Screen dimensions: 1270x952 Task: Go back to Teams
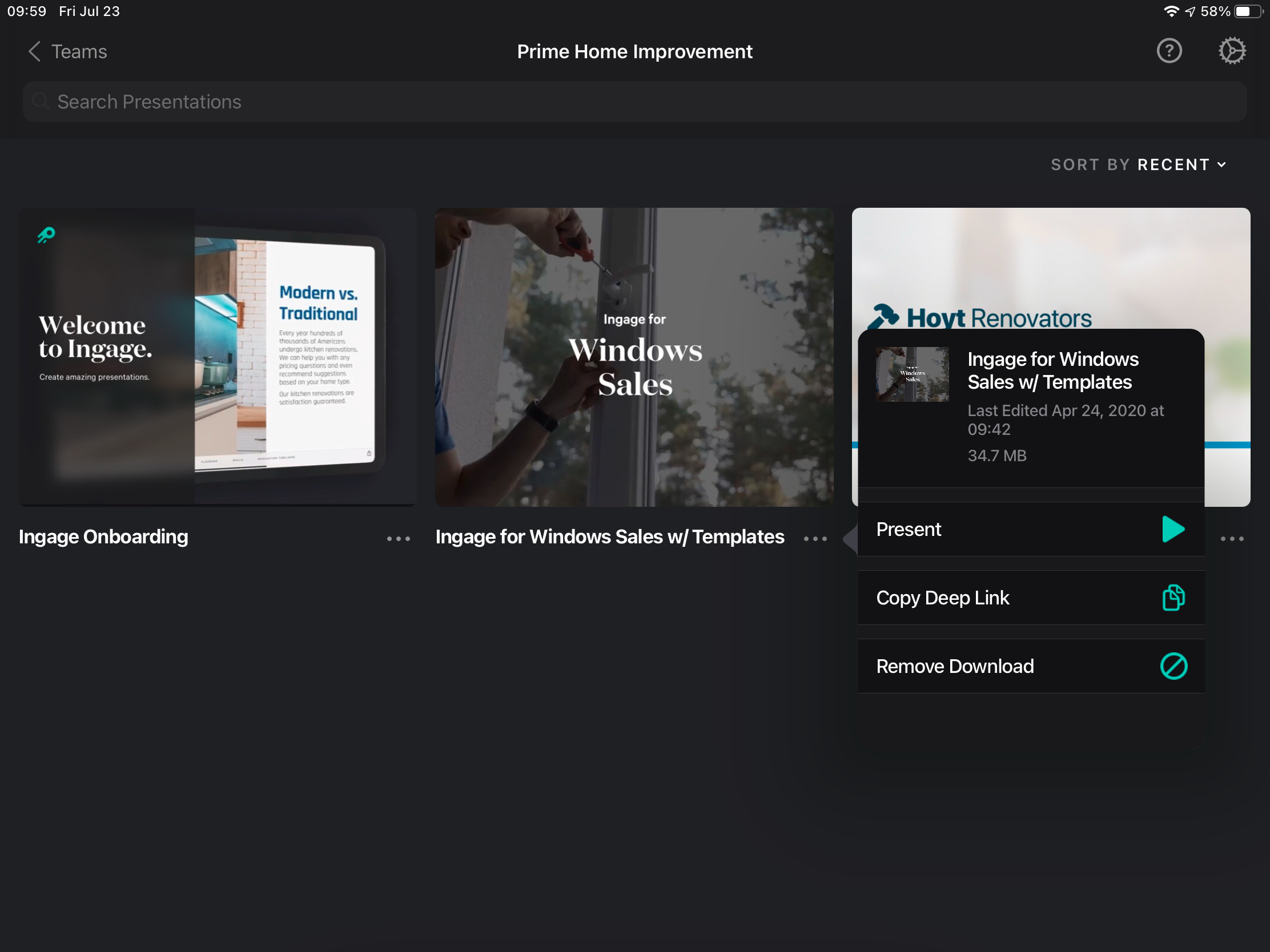[68, 51]
